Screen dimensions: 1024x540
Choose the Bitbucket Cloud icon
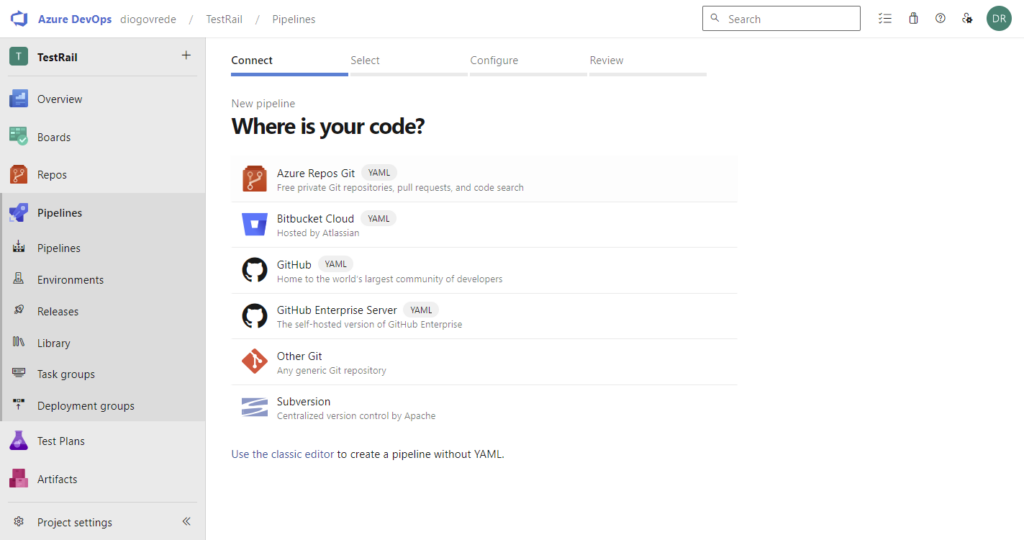[254, 225]
